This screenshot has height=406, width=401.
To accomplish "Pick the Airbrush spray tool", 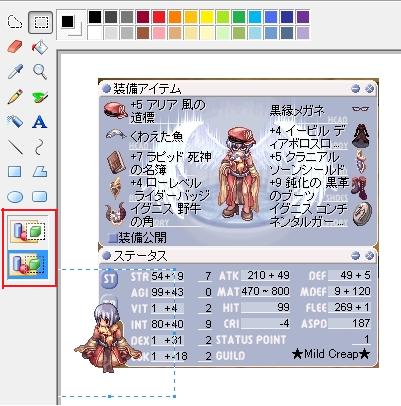I will [15, 122].
